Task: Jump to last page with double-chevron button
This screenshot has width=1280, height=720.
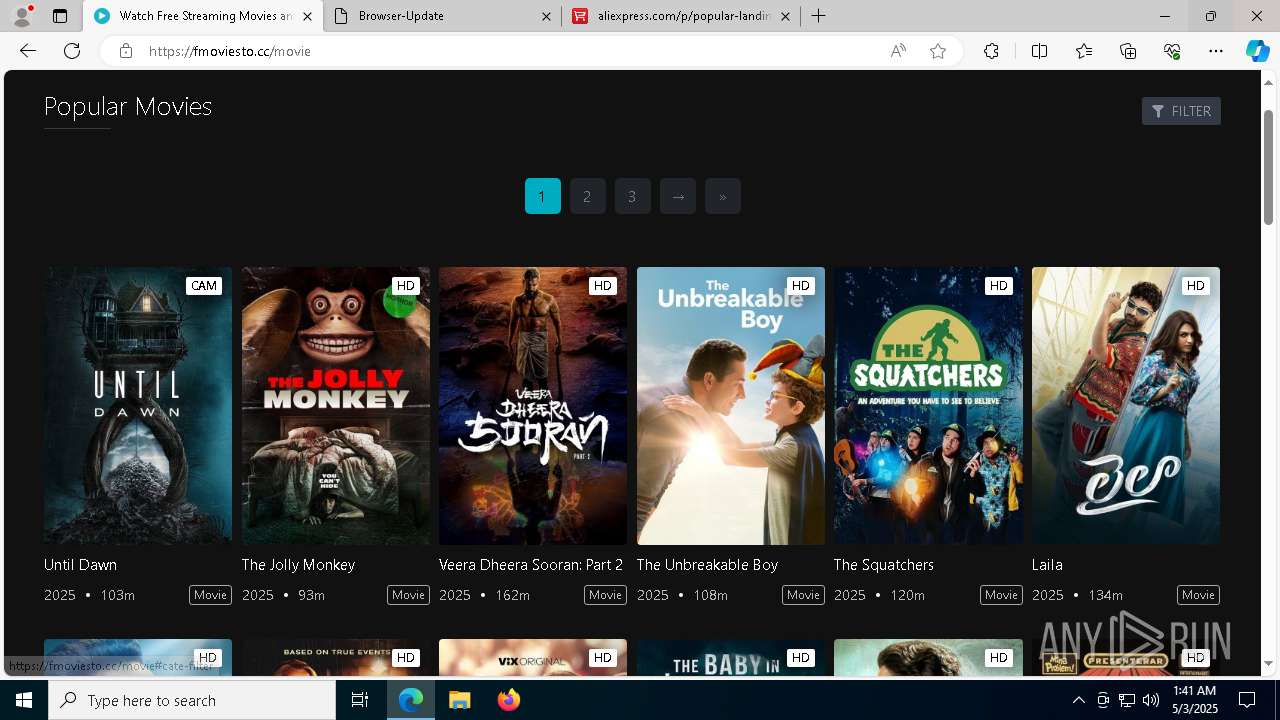Action: (722, 196)
